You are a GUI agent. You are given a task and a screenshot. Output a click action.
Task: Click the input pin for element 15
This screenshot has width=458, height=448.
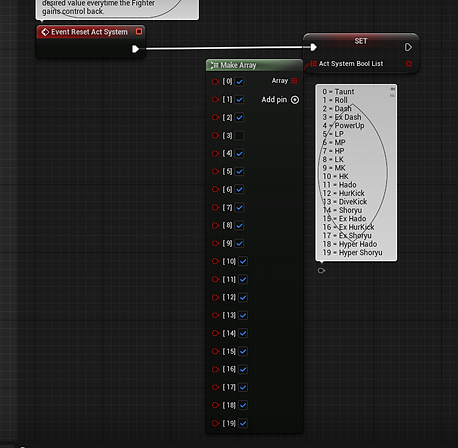215,351
